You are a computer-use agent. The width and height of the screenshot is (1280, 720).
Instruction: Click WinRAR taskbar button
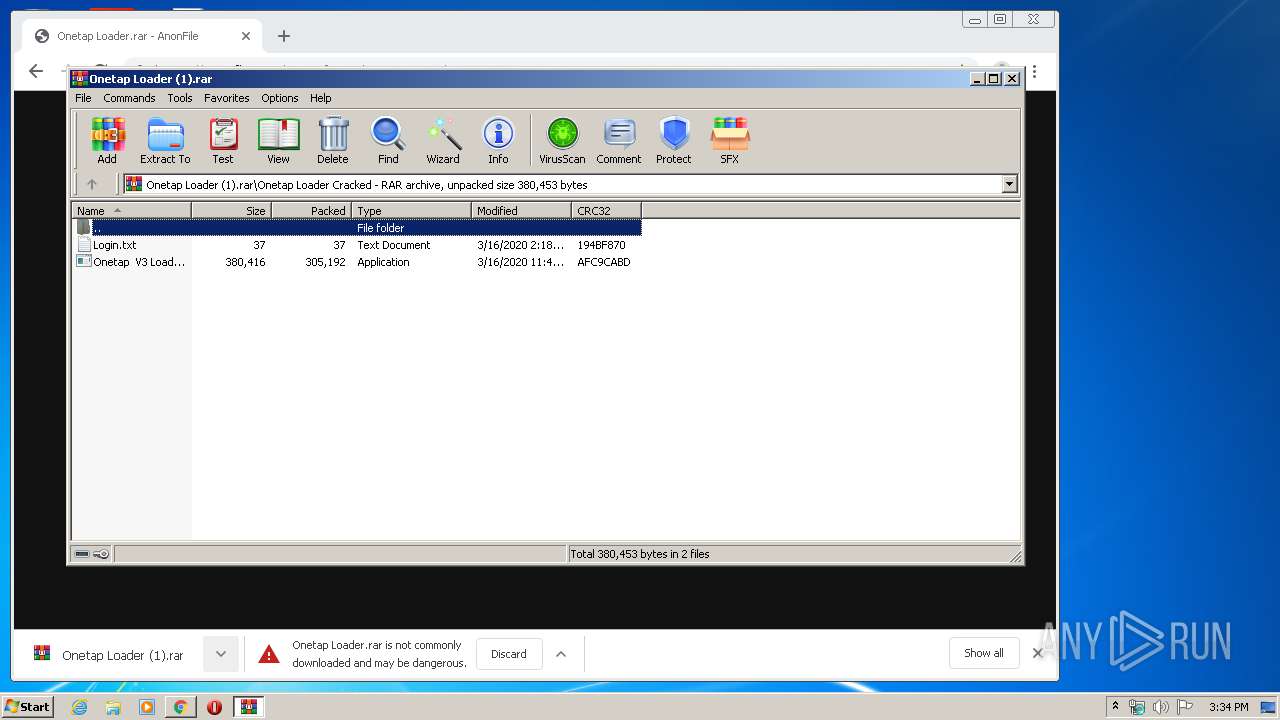248,707
